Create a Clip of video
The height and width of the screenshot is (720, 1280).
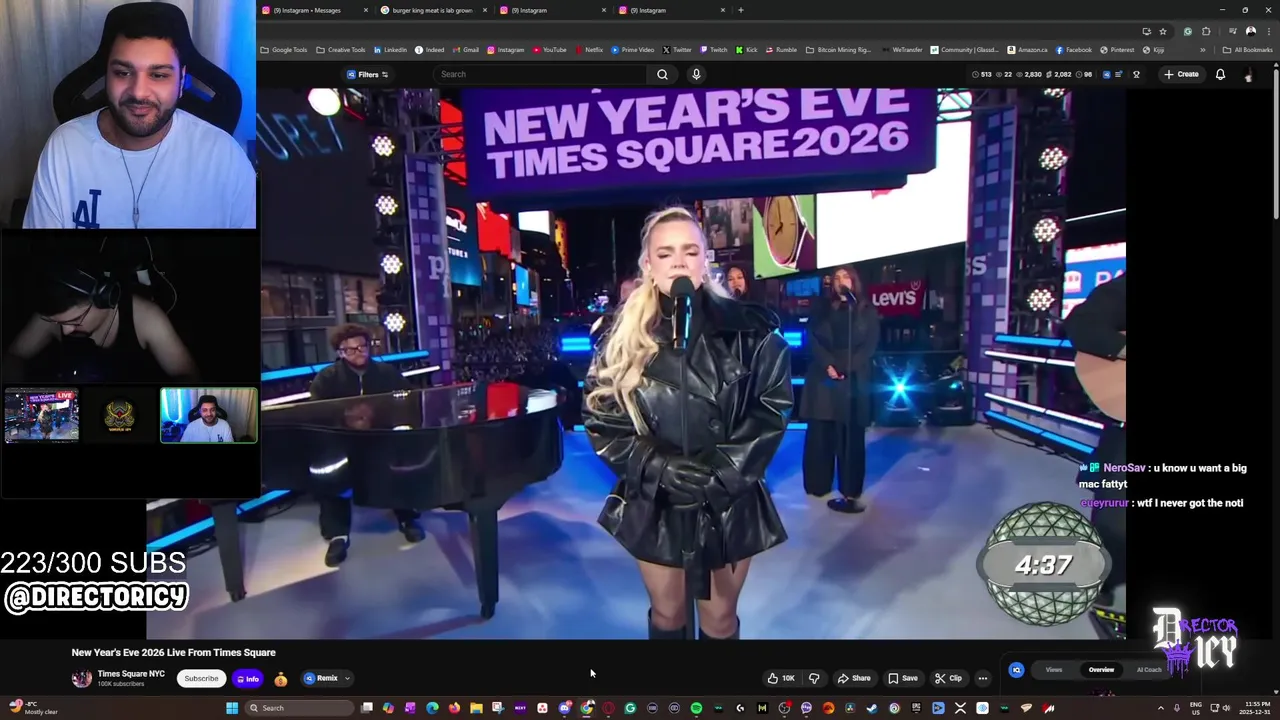click(x=948, y=678)
